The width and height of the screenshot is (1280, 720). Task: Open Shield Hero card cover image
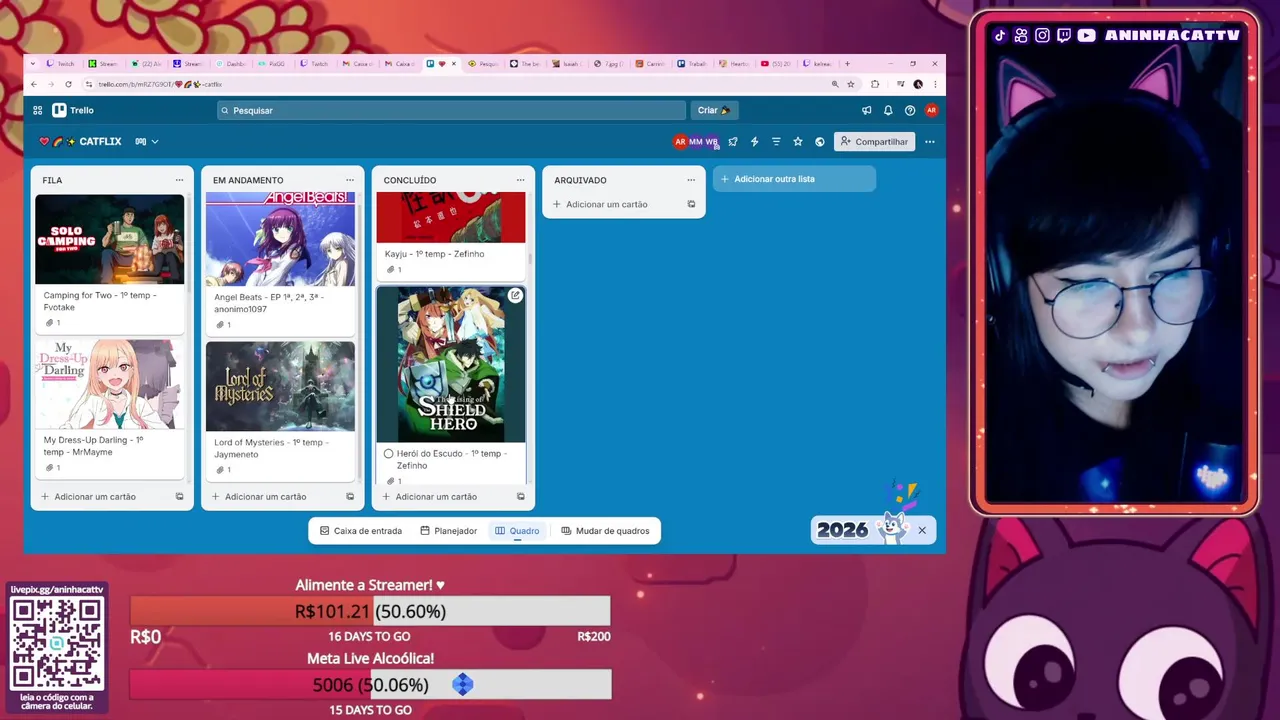[451, 365]
